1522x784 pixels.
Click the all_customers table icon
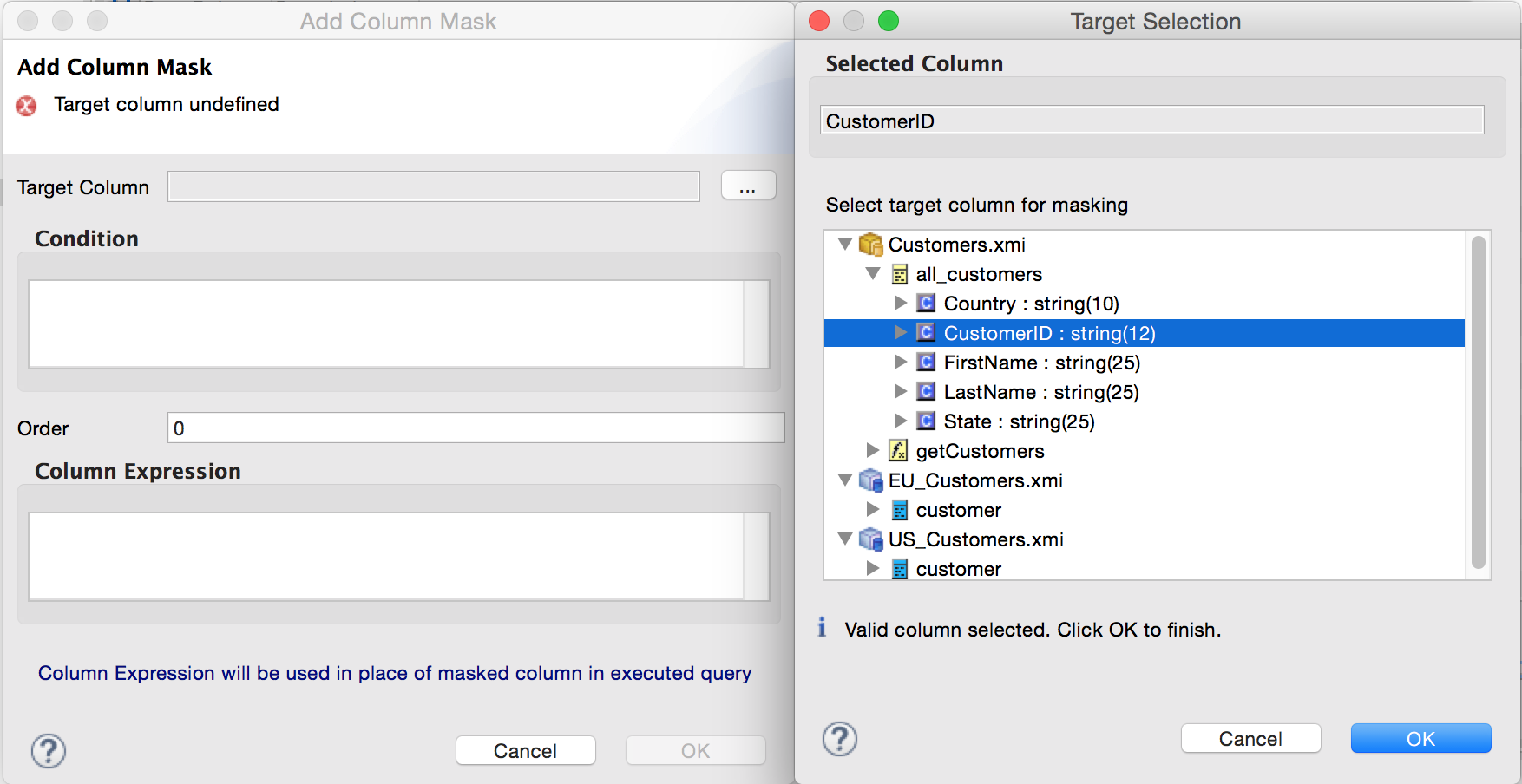(900, 274)
